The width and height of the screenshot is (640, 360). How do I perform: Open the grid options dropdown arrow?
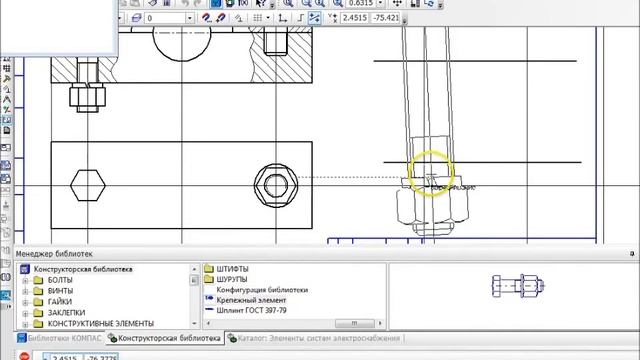click(268, 18)
